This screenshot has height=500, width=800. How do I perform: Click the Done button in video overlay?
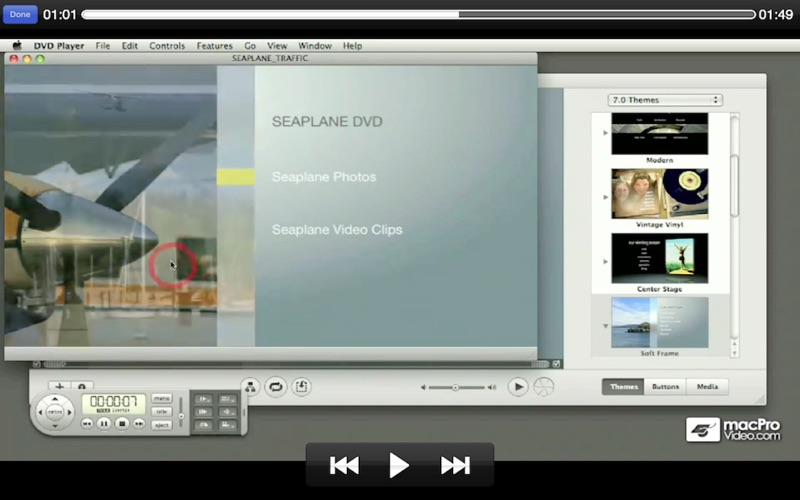pos(20,14)
